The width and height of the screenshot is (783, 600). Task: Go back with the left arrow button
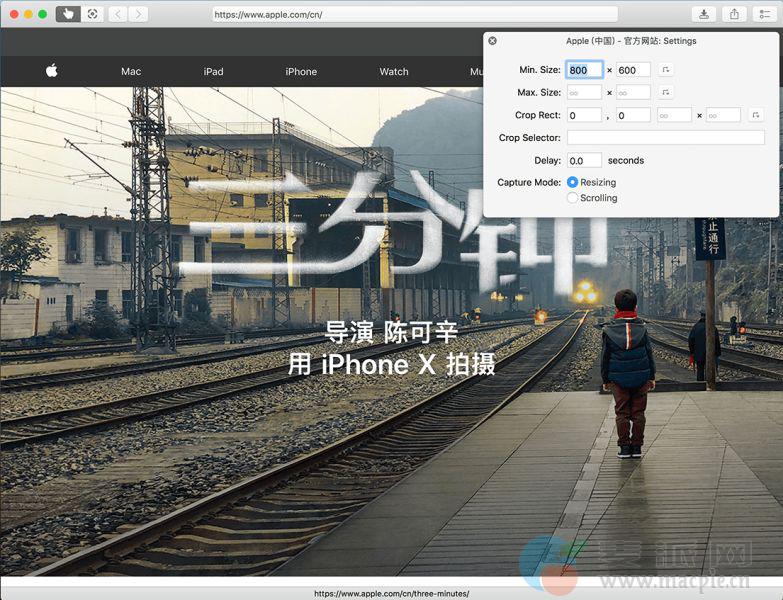117,14
